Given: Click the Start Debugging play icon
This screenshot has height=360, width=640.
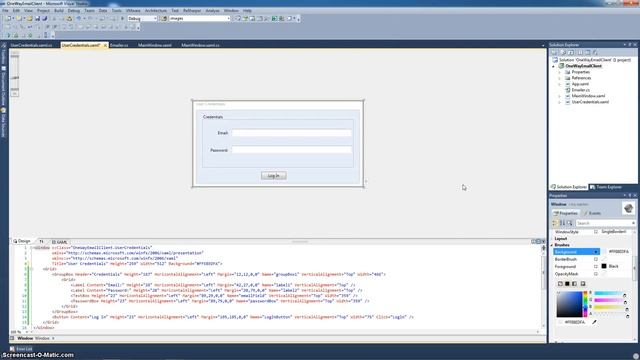Looking at the screenshot, I should (x=122, y=18).
